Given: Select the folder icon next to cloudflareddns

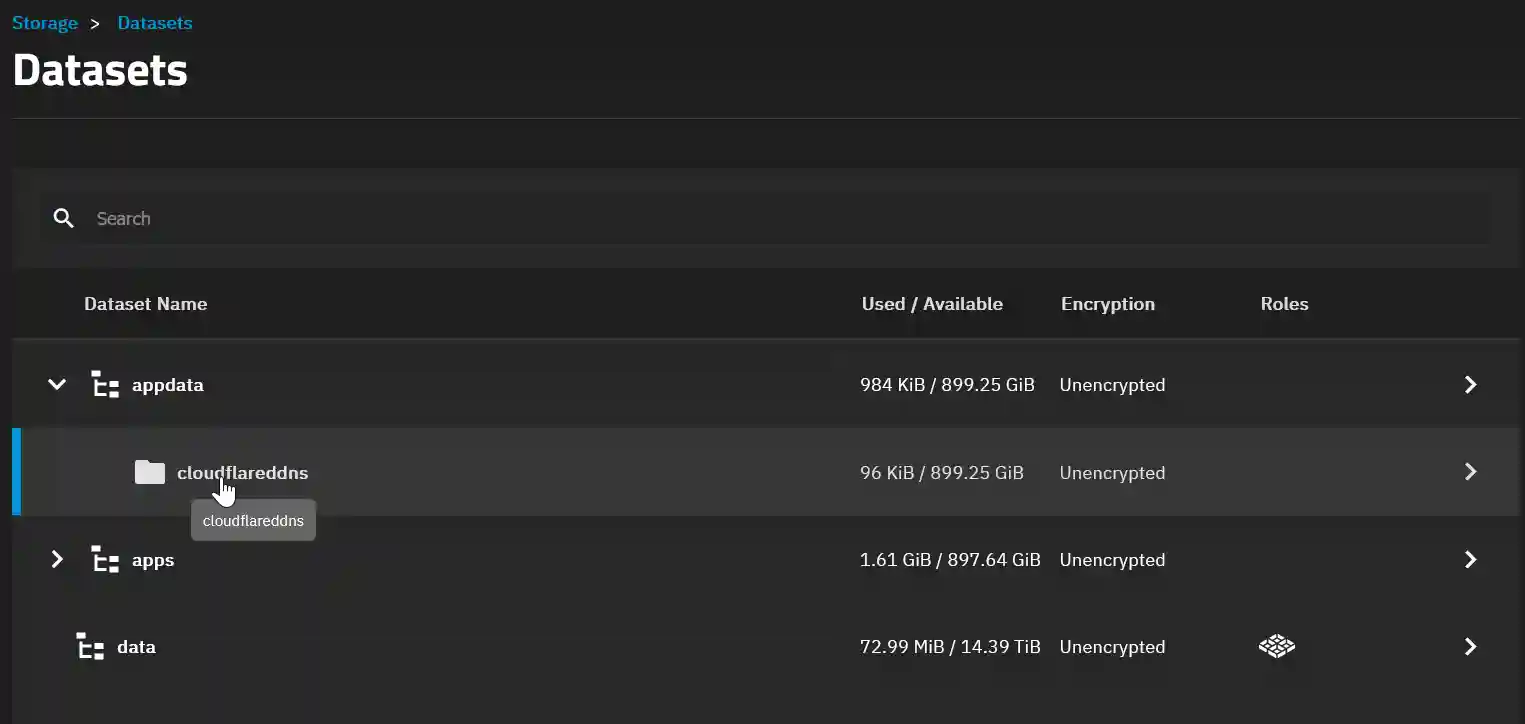Looking at the screenshot, I should pos(149,471).
